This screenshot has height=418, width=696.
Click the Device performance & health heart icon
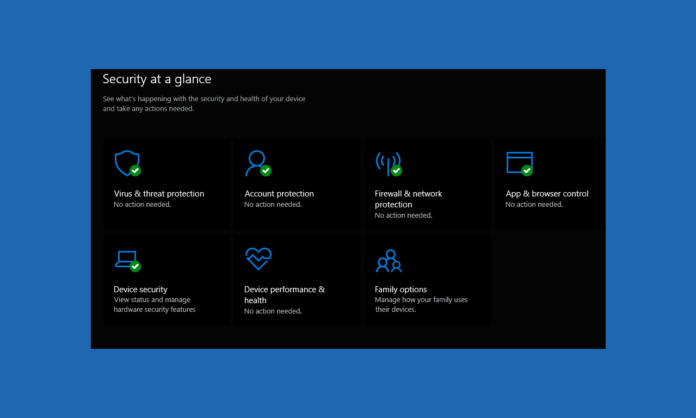pos(258,259)
